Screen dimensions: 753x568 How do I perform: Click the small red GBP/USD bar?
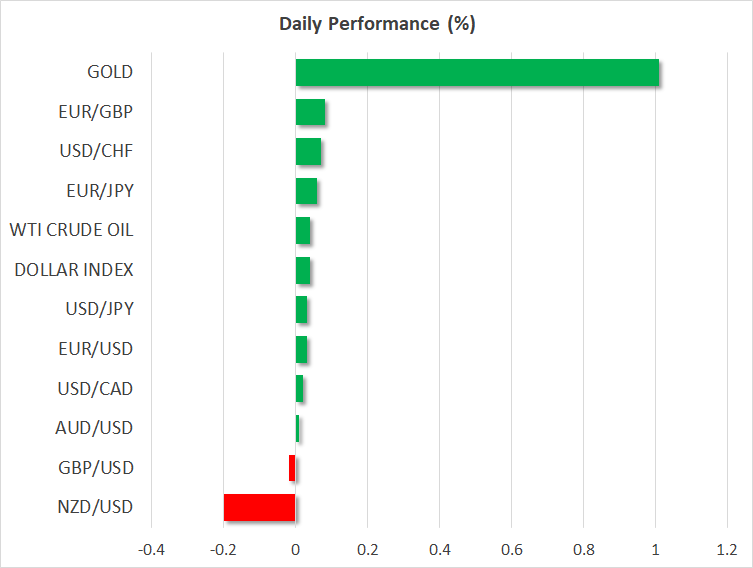tap(292, 468)
